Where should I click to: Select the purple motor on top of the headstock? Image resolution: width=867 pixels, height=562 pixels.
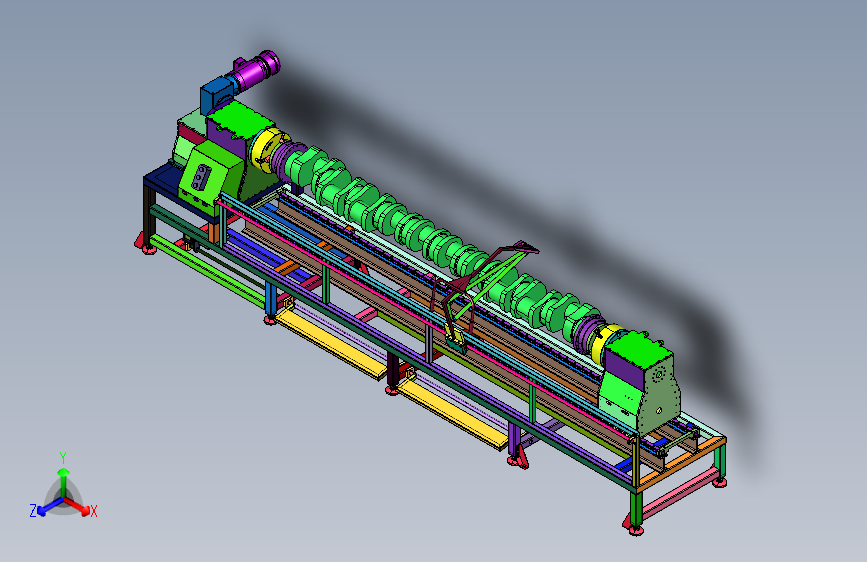255,70
